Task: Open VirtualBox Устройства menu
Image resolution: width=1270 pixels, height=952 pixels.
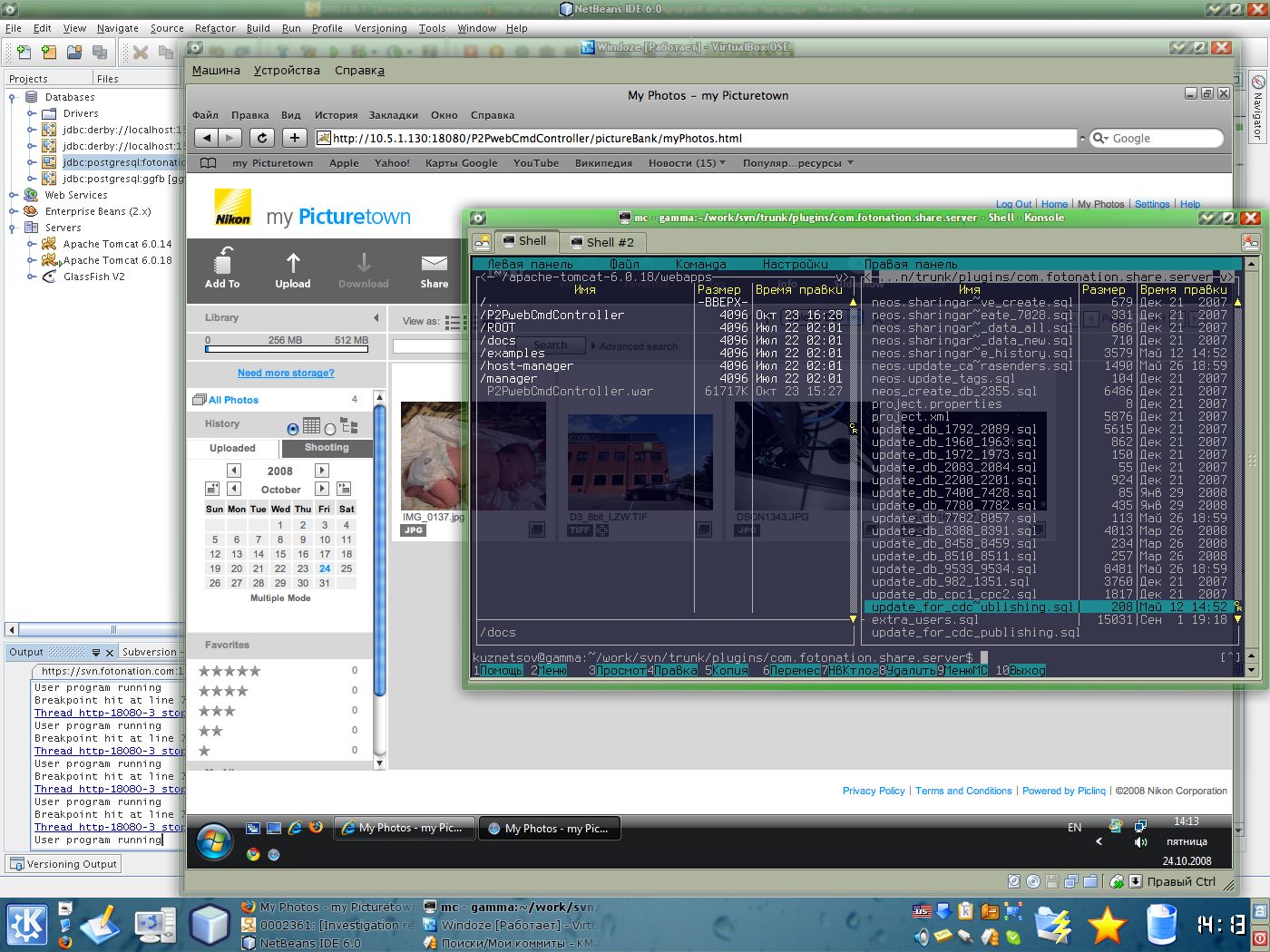Action: [x=287, y=70]
